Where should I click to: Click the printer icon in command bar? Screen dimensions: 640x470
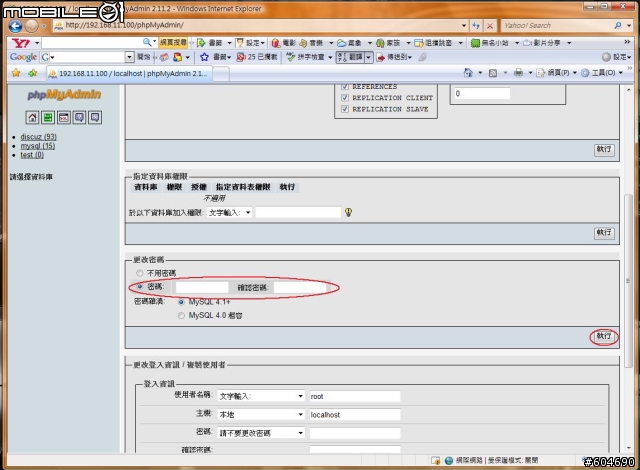pos(518,73)
